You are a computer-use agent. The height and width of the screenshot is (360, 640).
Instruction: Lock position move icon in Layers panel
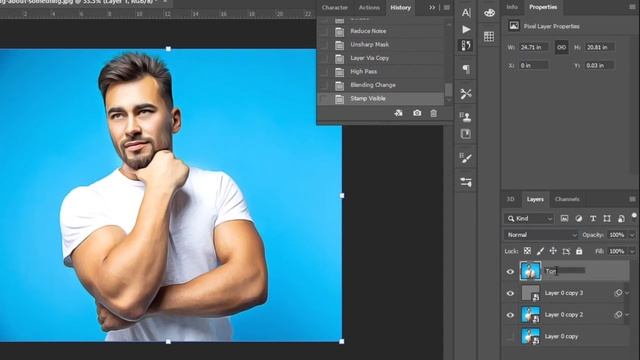point(553,251)
